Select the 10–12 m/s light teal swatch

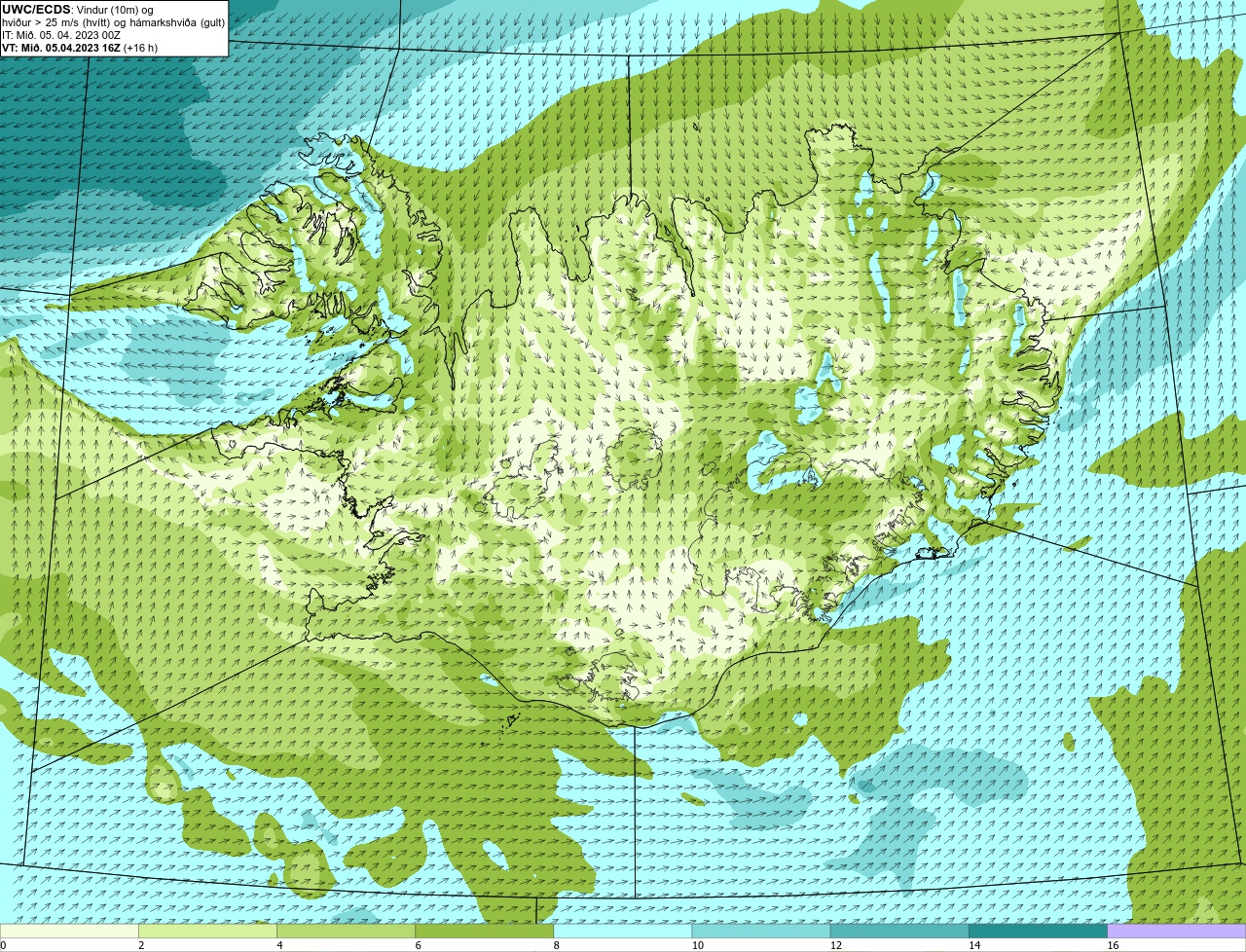[761, 932]
